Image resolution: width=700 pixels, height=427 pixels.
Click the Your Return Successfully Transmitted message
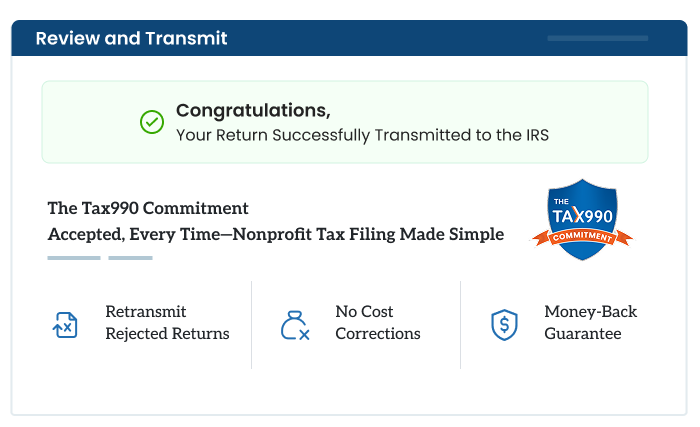362,134
